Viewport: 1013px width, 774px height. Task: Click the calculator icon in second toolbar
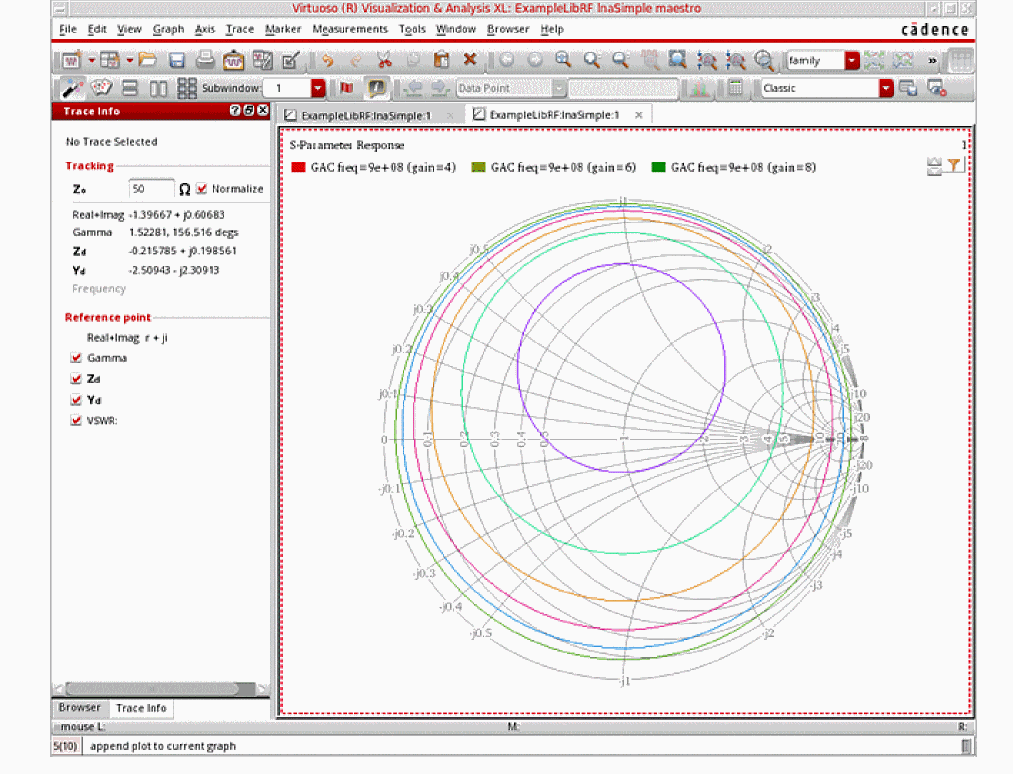click(735, 88)
